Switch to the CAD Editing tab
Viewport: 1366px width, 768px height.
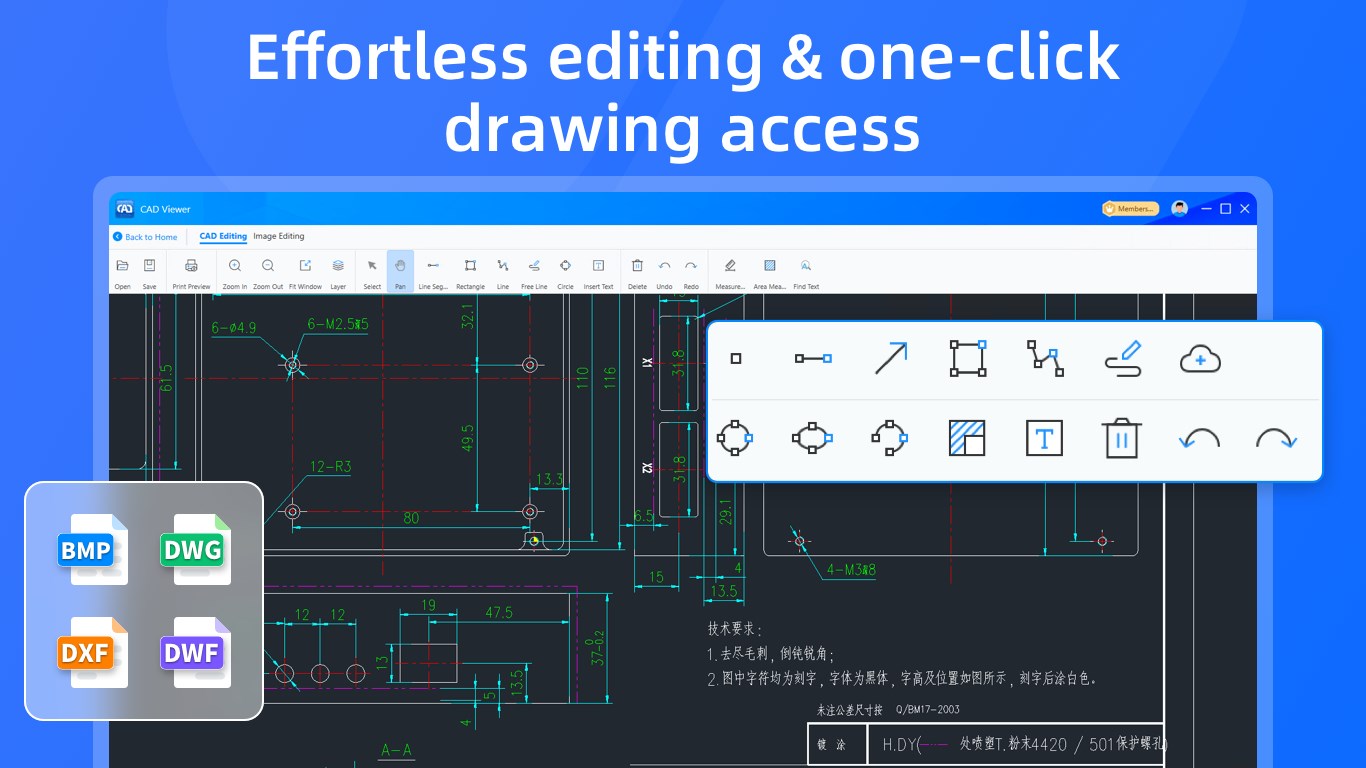(223, 237)
